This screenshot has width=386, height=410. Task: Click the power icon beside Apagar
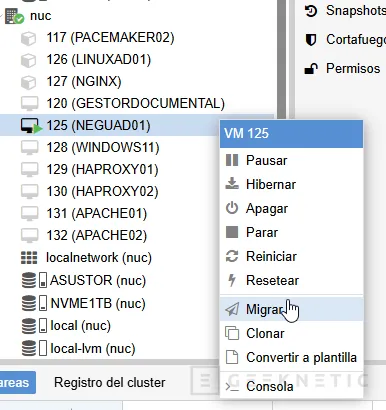[x=232, y=208]
